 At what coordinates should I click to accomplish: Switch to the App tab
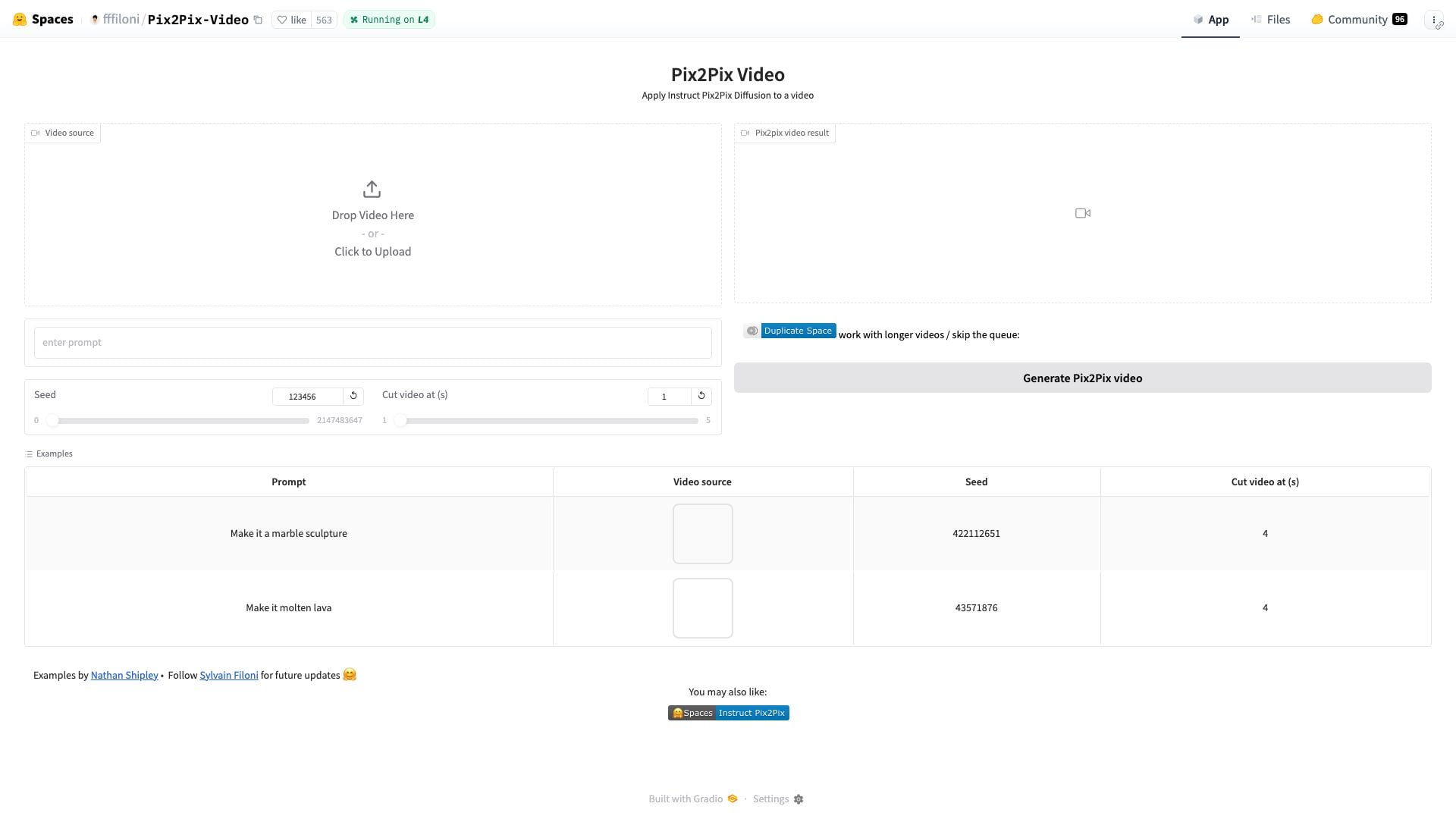pos(1210,20)
